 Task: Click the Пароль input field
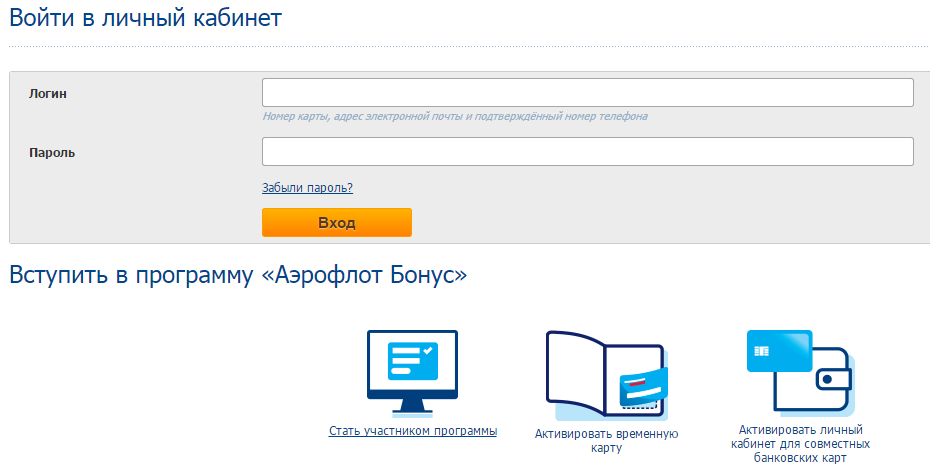[587, 152]
